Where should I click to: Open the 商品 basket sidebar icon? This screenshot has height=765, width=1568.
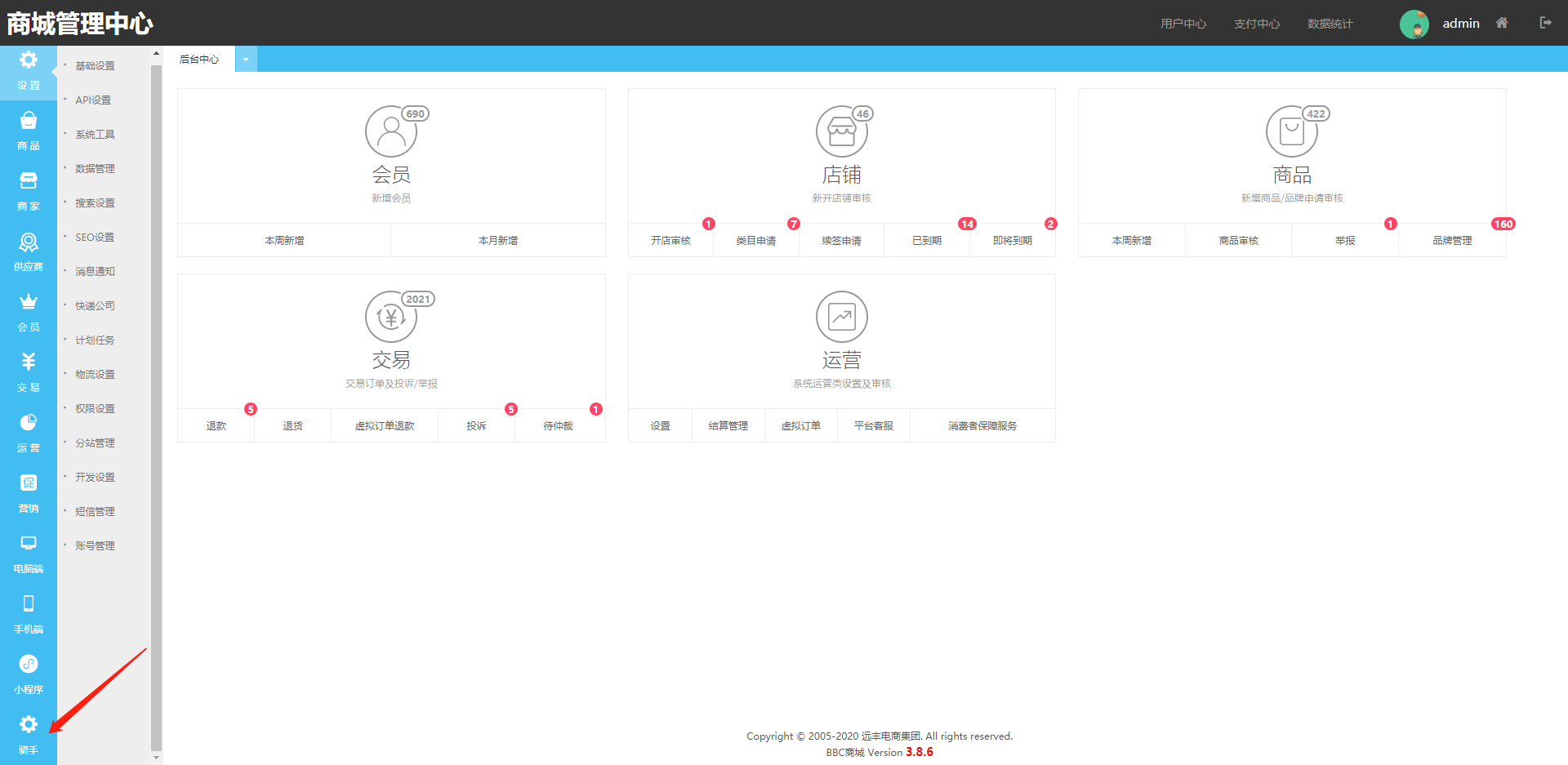(29, 121)
